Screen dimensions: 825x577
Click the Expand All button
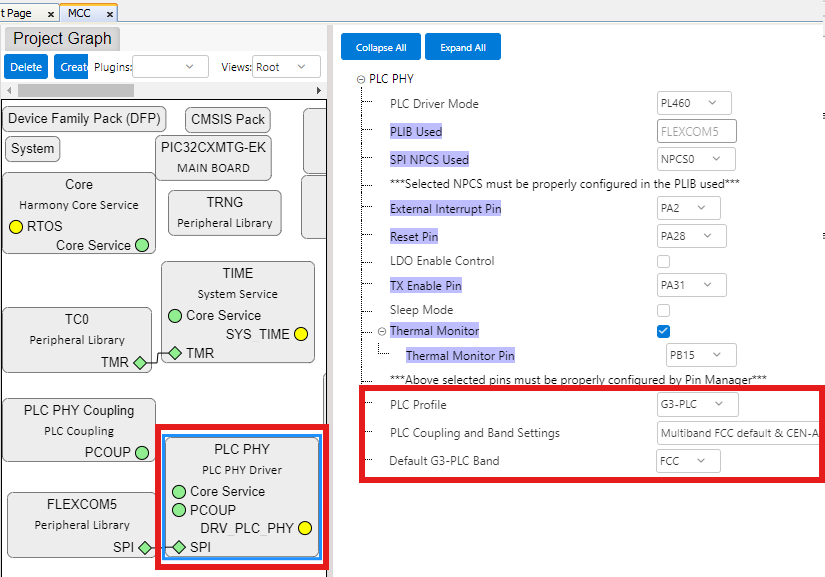[x=462, y=47]
